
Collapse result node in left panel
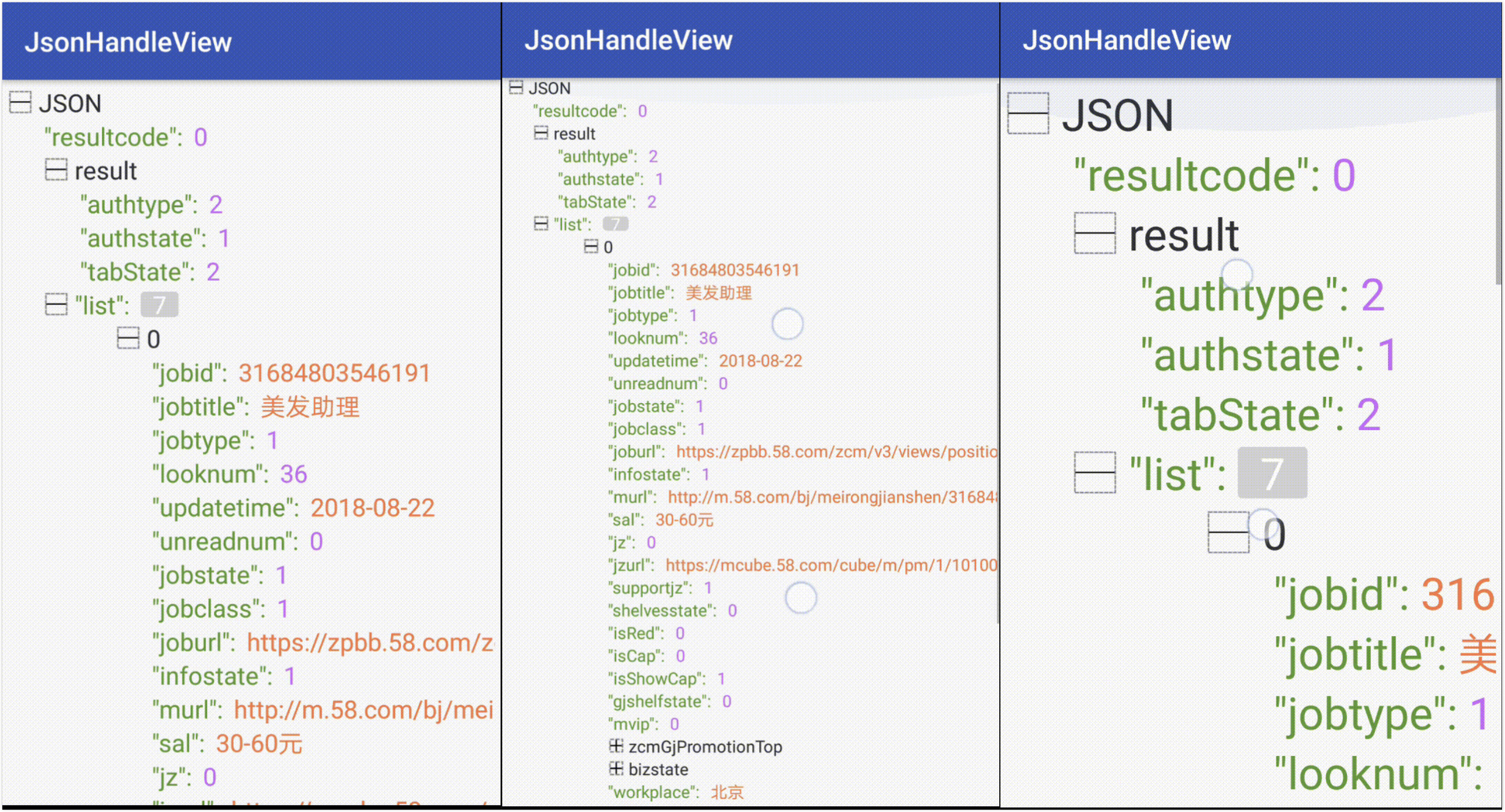(x=56, y=170)
